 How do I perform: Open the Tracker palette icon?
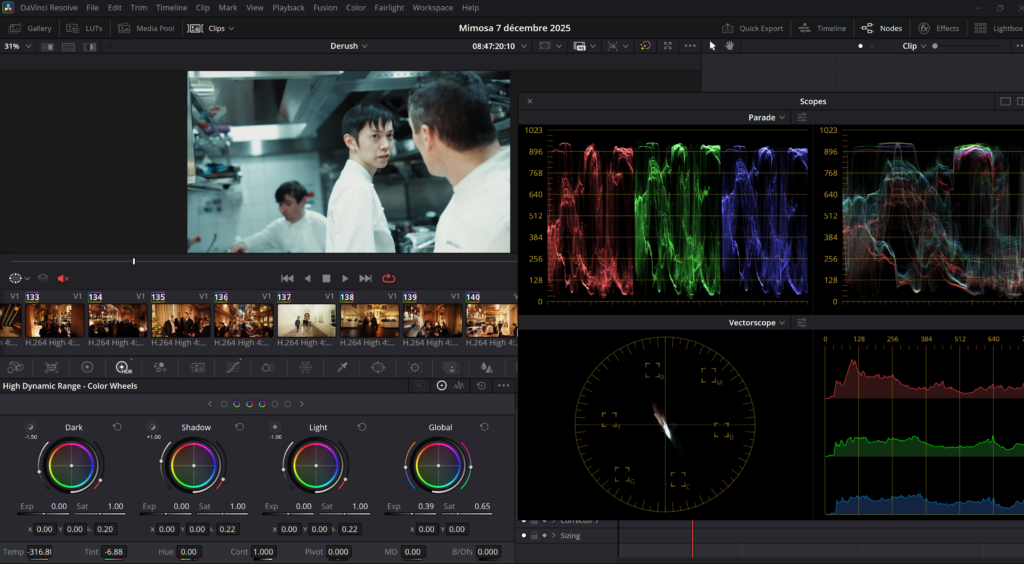tap(414, 367)
